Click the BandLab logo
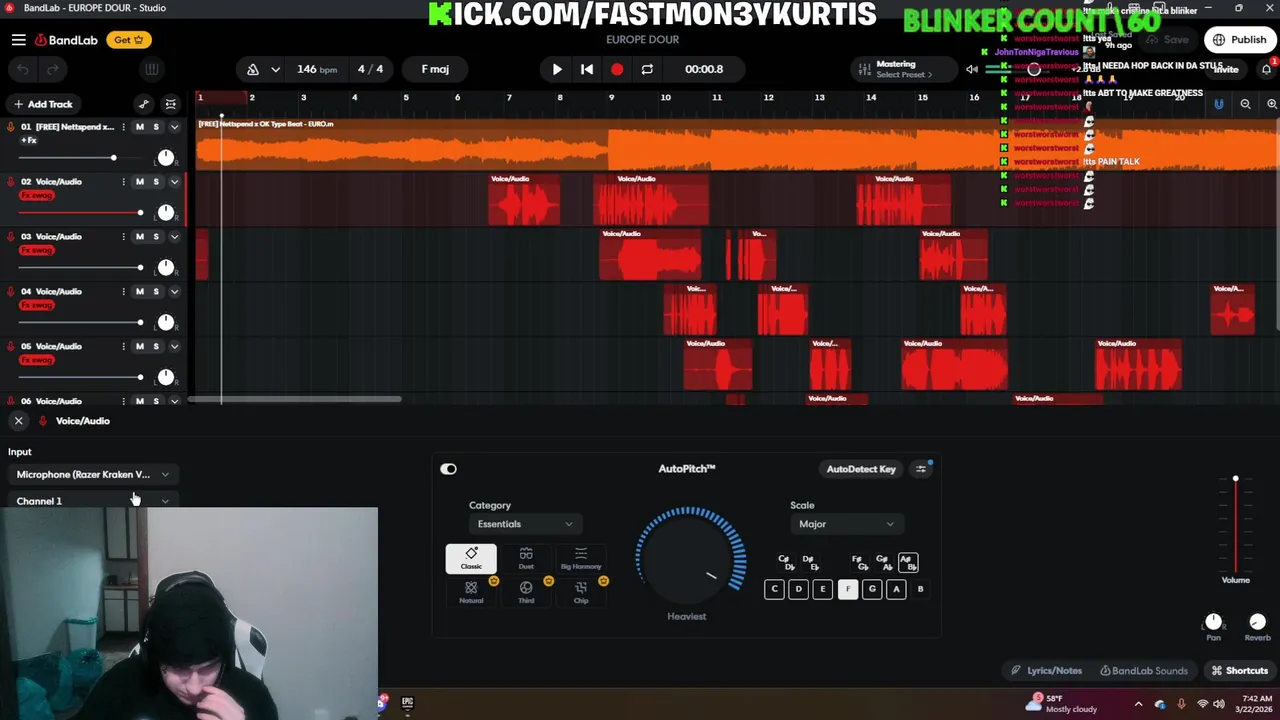The width and height of the screenshot is (1280, 720). tap(66, 40)
